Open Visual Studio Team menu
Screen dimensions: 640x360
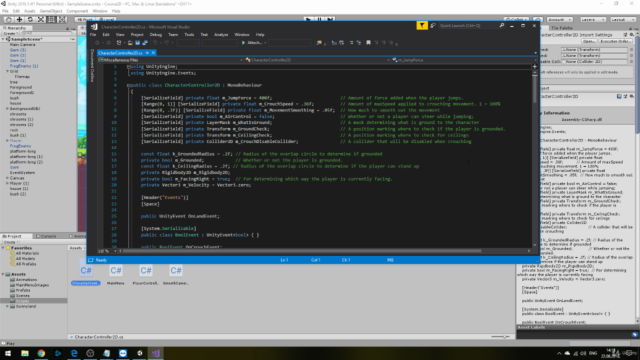173,35
